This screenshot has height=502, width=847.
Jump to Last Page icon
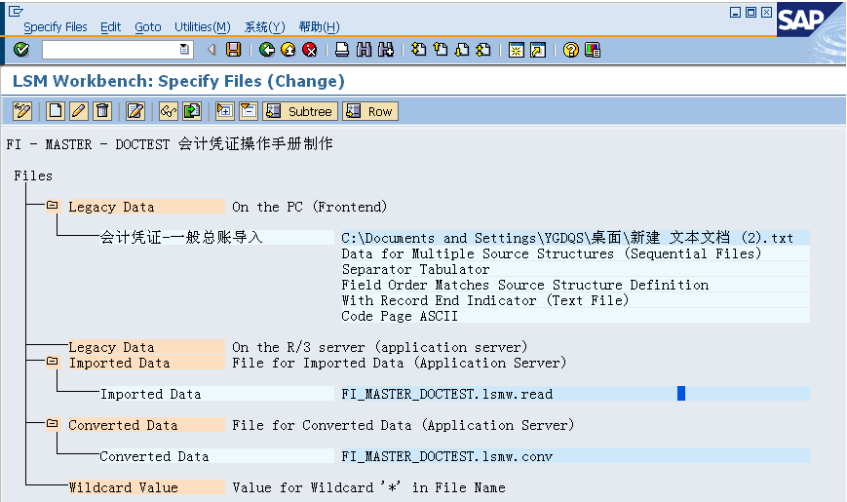point(483,50)
